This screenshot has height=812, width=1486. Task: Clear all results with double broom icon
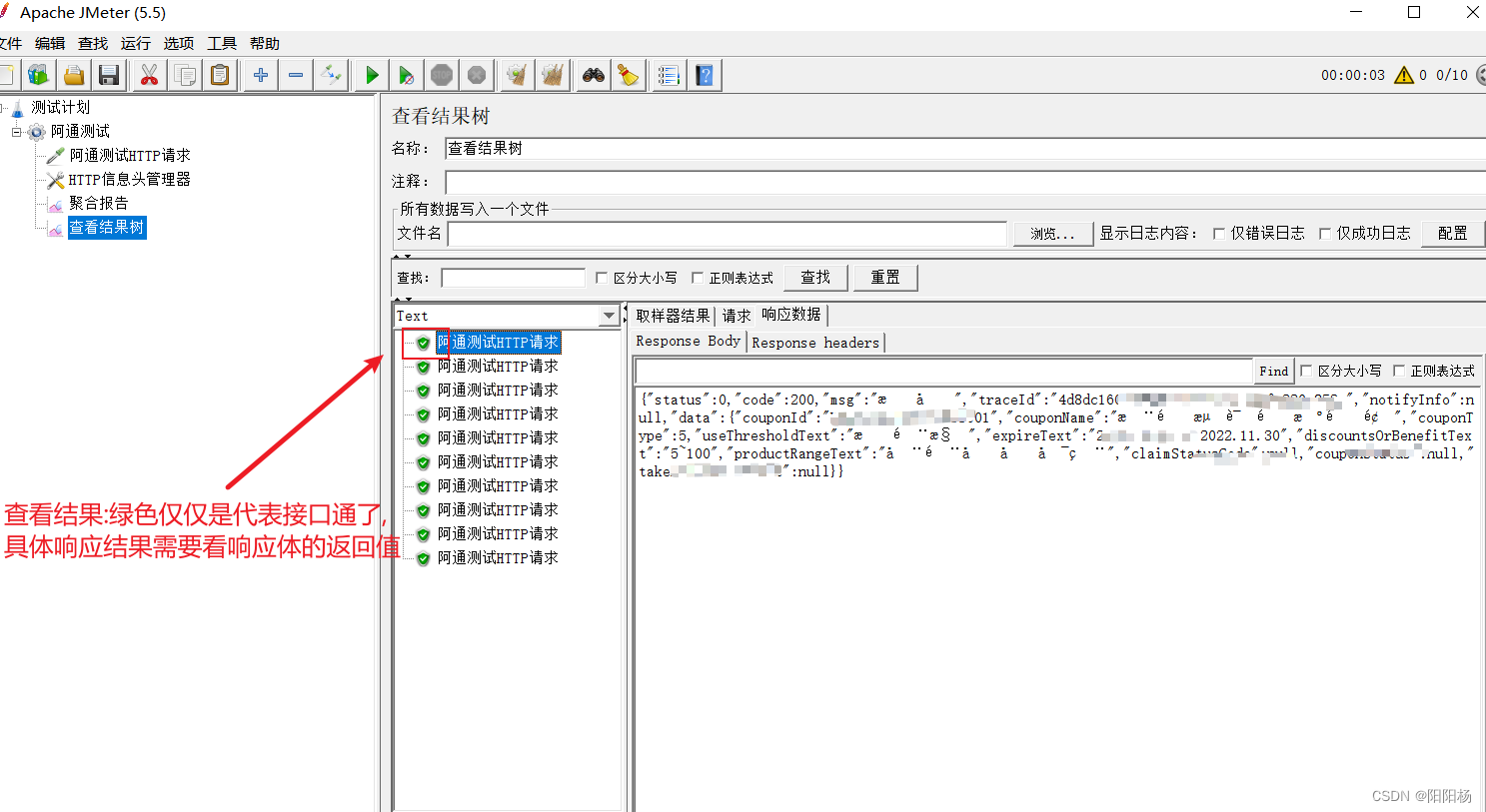pos(553,75)
